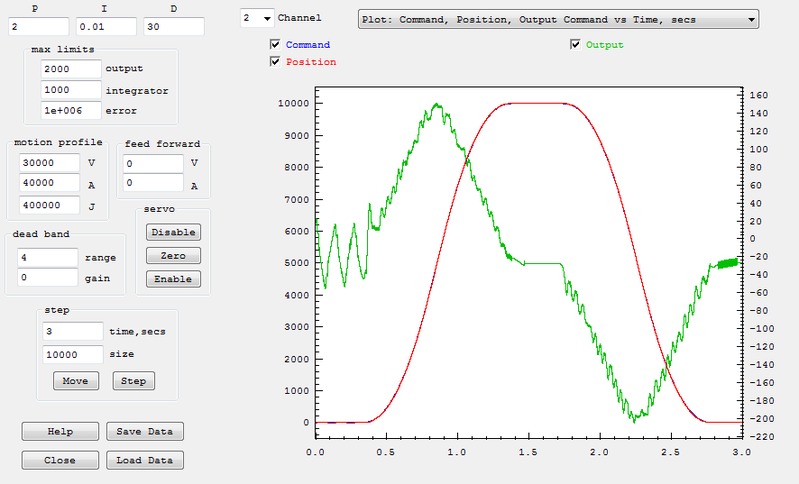Select the P gain input field
Viewport: 799px width, 484px height.
pyautogui.click(x=37, y=27)
